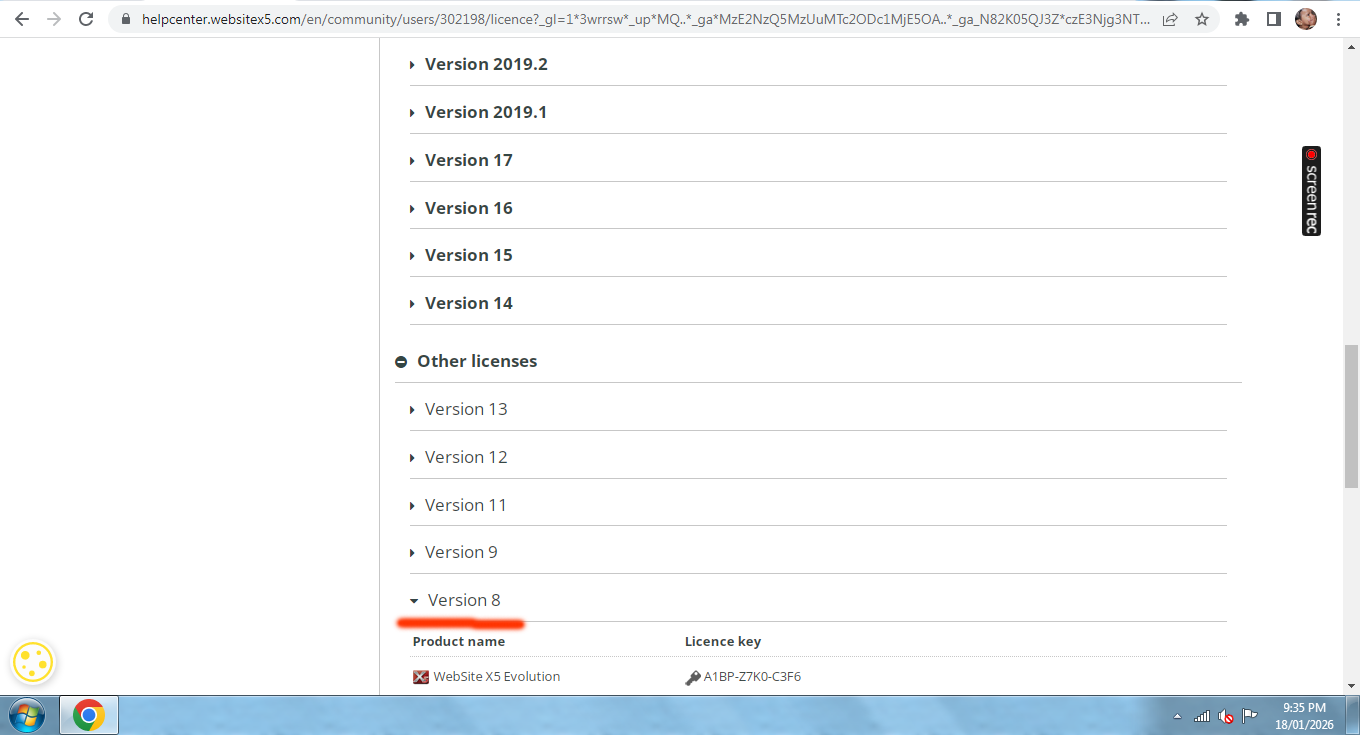Click the URL address bar

(x=640, y=19)
